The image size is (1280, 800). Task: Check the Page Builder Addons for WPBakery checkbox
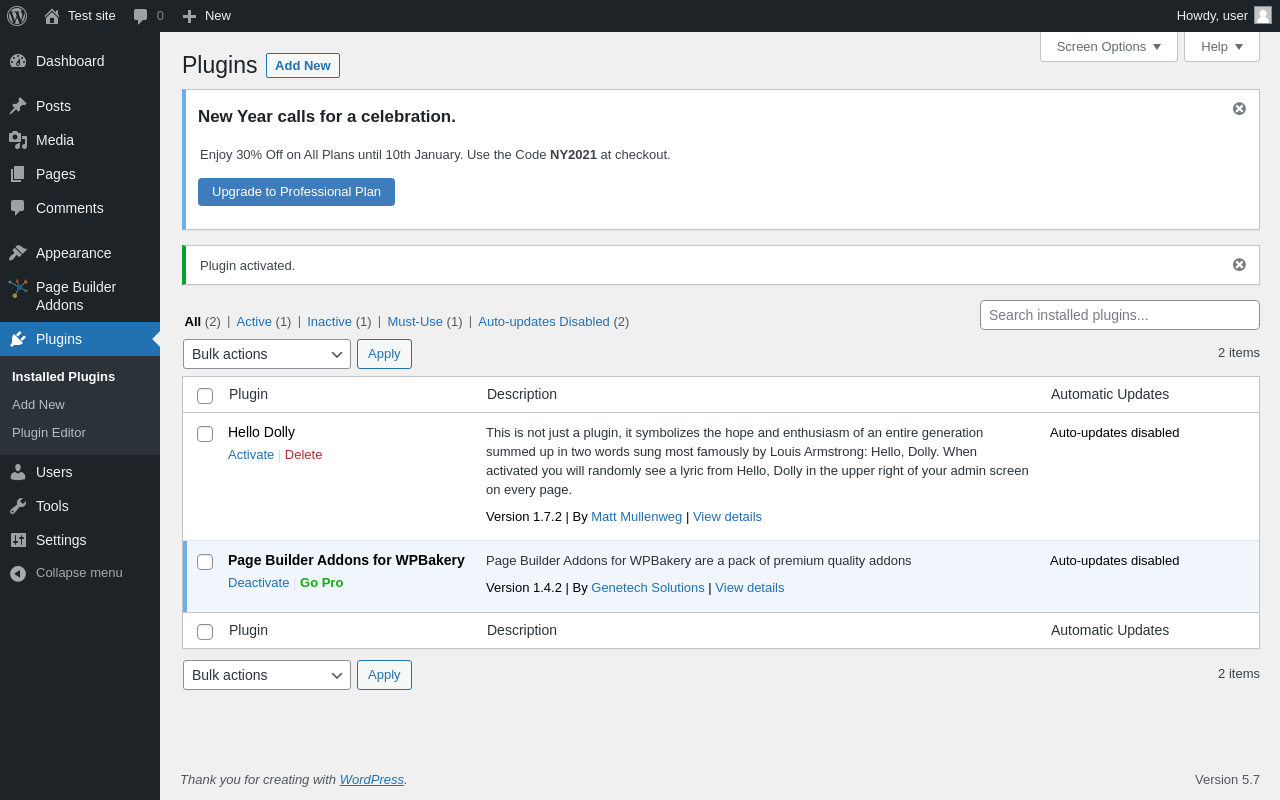205,562
